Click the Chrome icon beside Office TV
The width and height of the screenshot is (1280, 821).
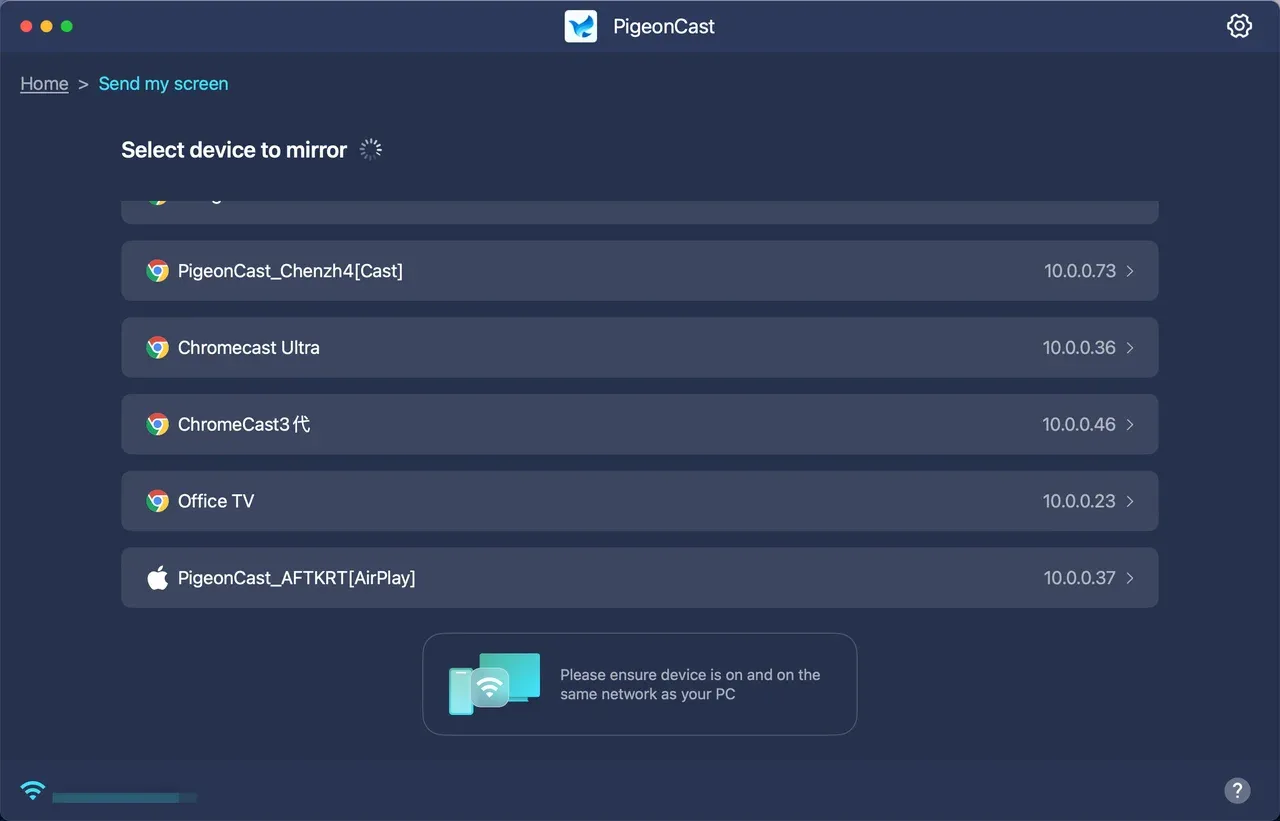(x=157, y=501)
